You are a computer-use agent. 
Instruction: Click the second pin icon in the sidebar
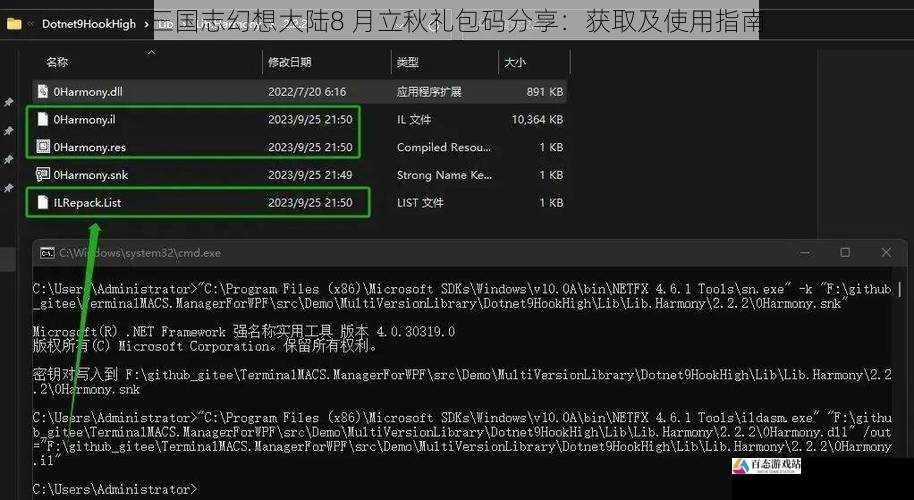coord(9,131)
